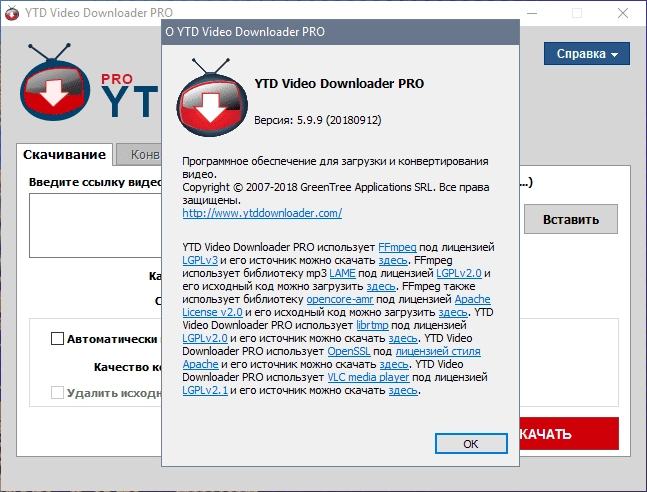Close the YTD main window
Viewport: 647px width, 492px height.
pyautogui.click(x=623, y=13)
